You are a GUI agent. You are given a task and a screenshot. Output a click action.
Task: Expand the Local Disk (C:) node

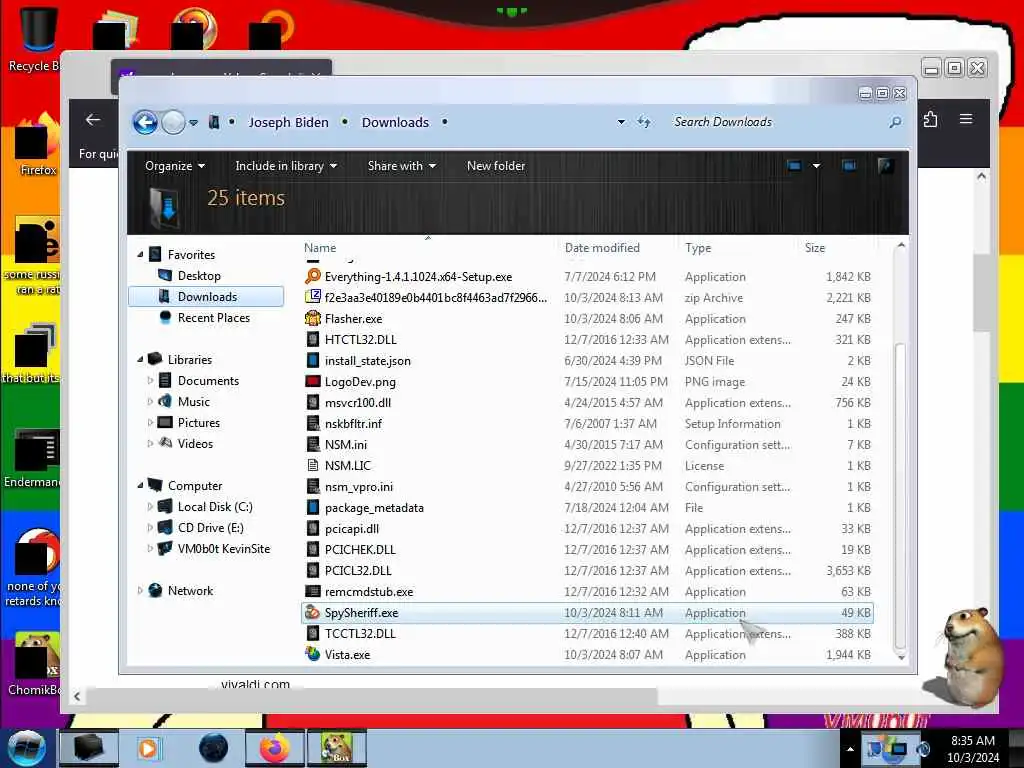click(x=150, y=507)
